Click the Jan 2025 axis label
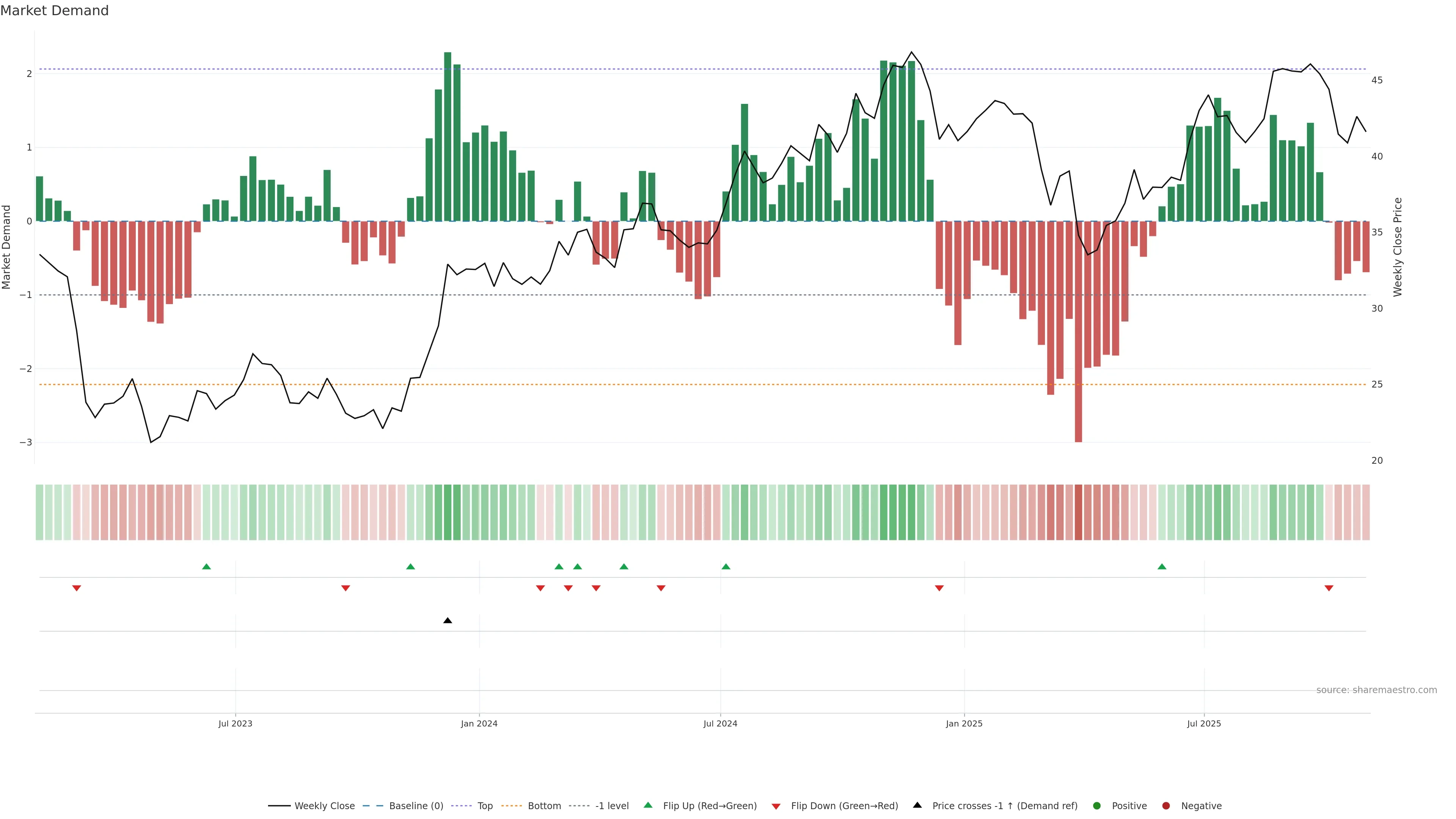 pyautogui.click(x=964, y=723)
